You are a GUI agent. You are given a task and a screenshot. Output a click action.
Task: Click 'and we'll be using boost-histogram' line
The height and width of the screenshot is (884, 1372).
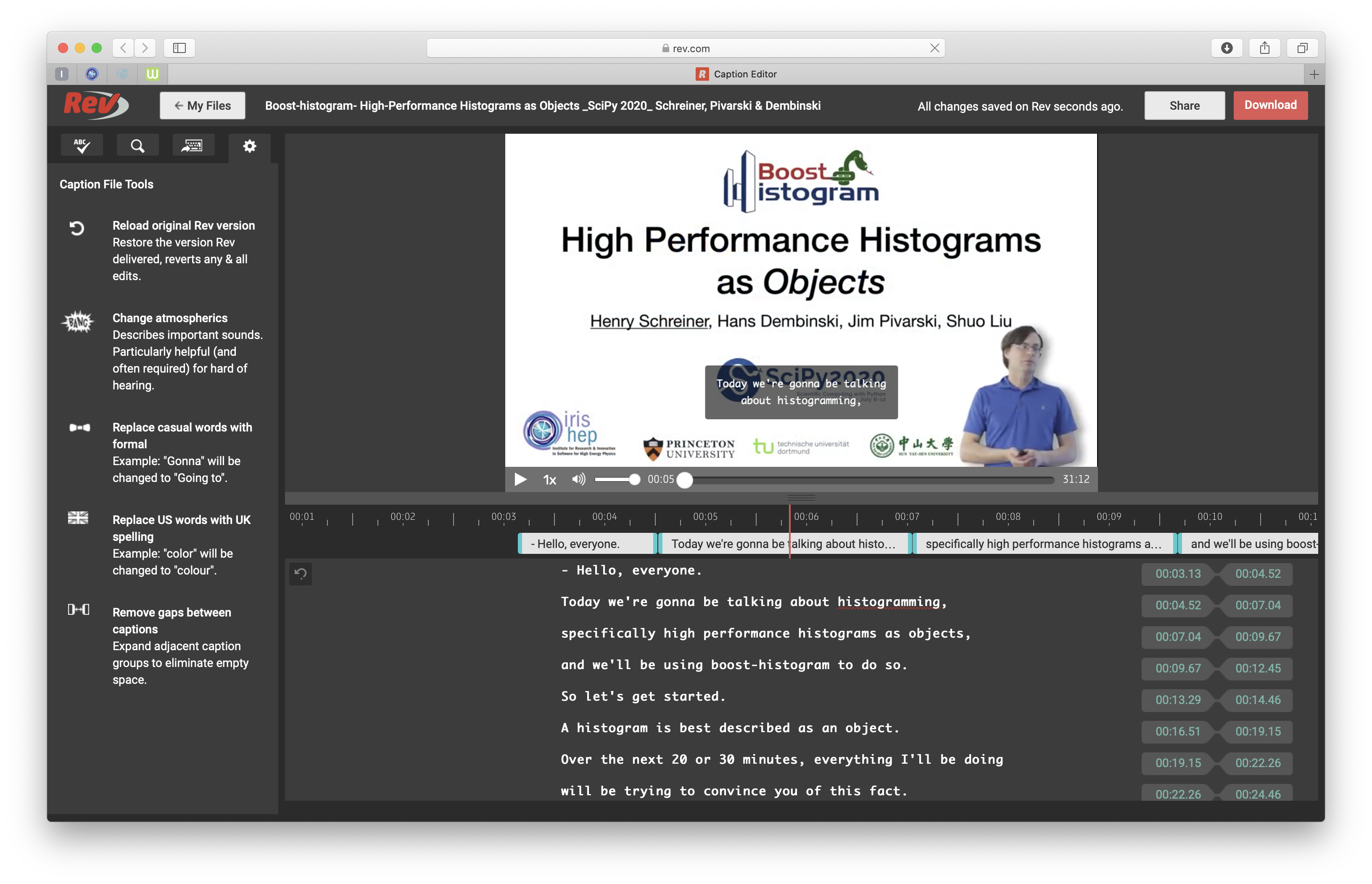[x=734, y=665]
